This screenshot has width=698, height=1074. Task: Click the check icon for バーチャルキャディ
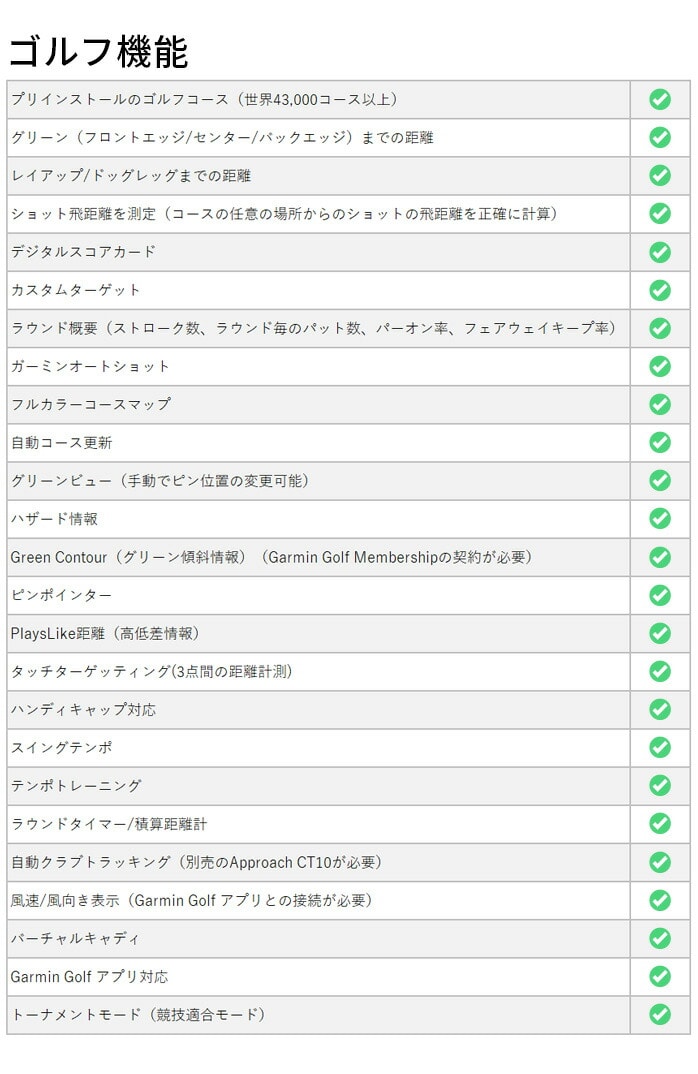[x=660, y=938]
